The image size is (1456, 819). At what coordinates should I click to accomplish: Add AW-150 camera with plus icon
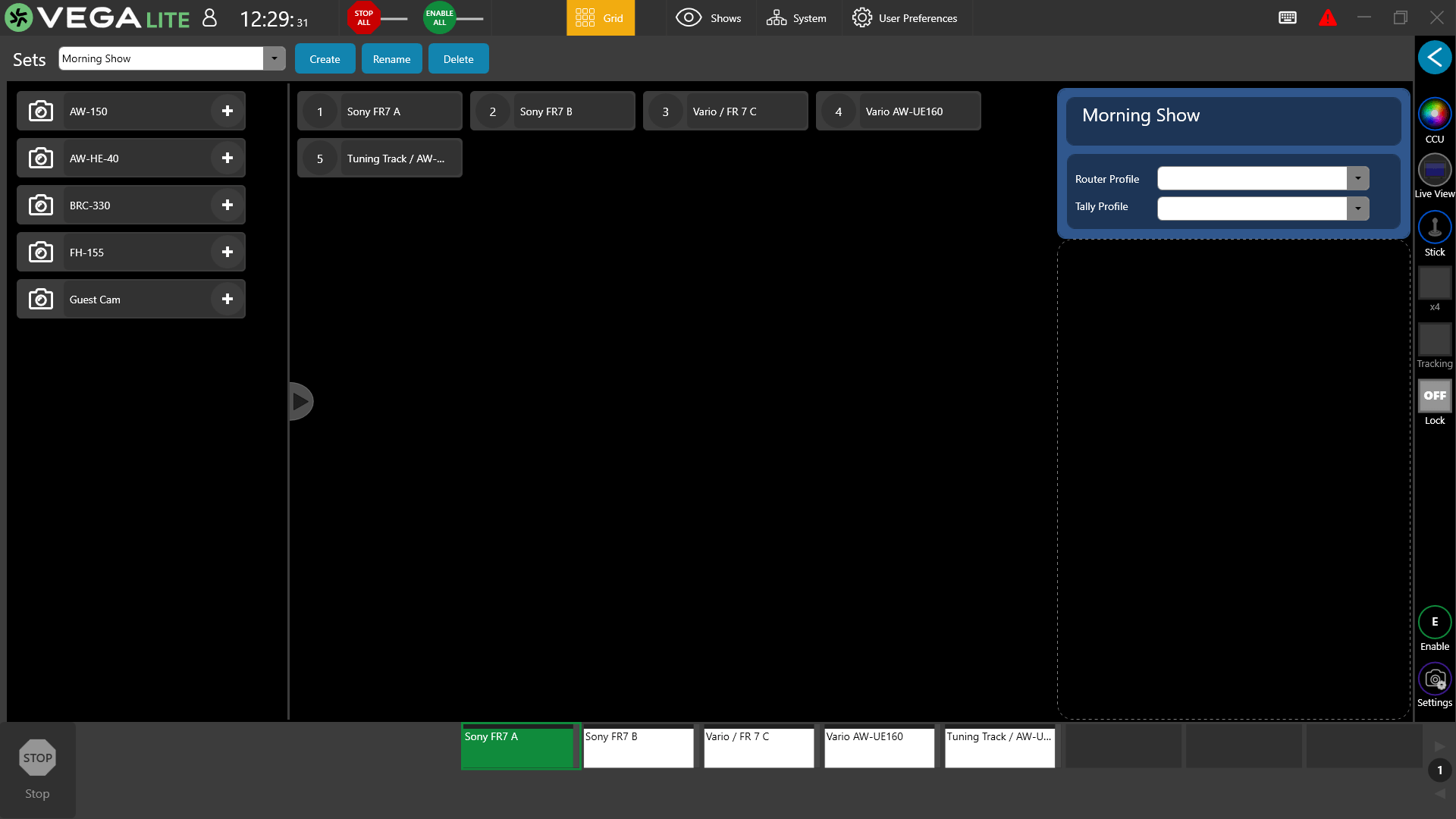click(x=227, y=111)
